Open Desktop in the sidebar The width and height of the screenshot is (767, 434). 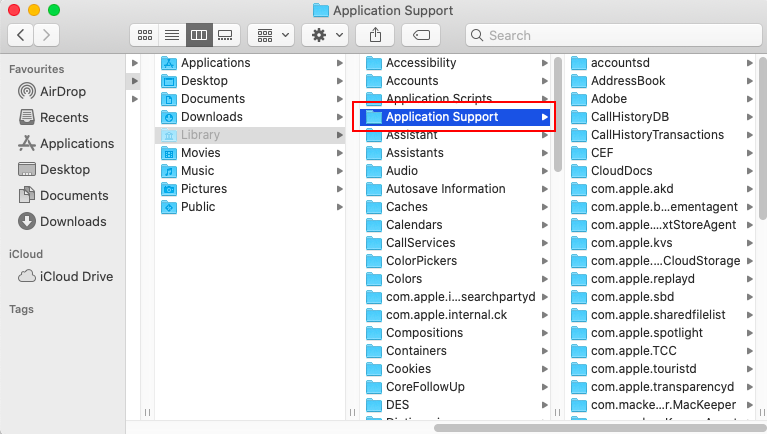point(54,169)
